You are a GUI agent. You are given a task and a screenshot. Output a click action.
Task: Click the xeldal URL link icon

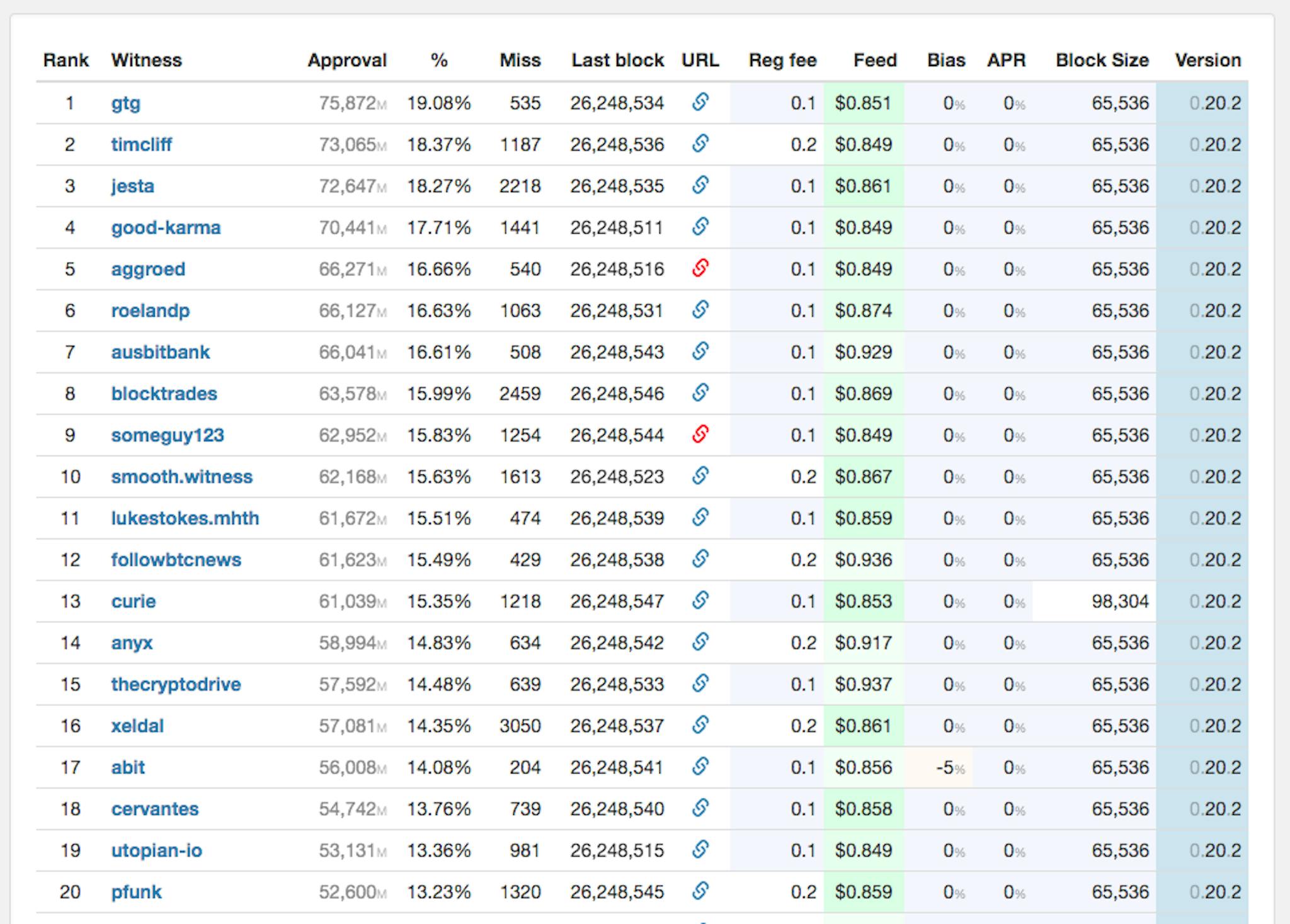700,726
